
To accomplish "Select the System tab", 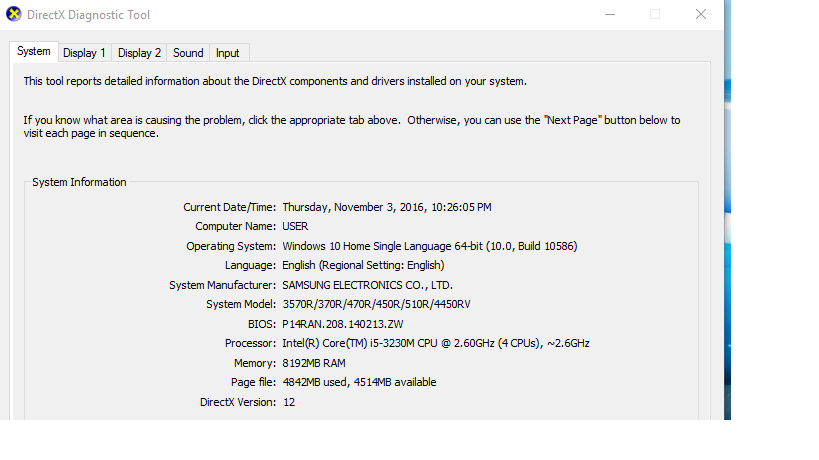I will (33, 52).
